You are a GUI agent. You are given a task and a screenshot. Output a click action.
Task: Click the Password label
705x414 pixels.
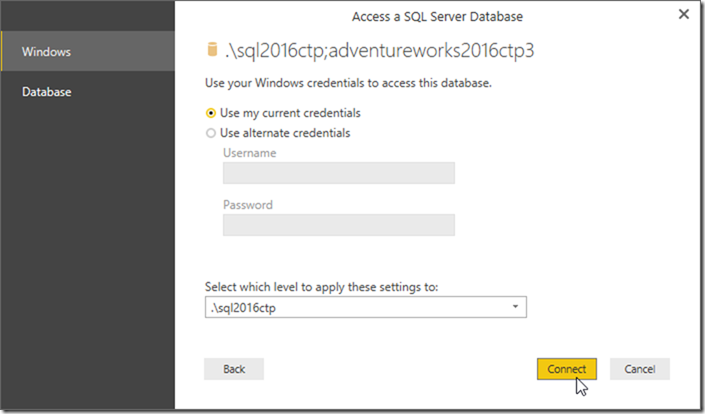coord(248,205)
